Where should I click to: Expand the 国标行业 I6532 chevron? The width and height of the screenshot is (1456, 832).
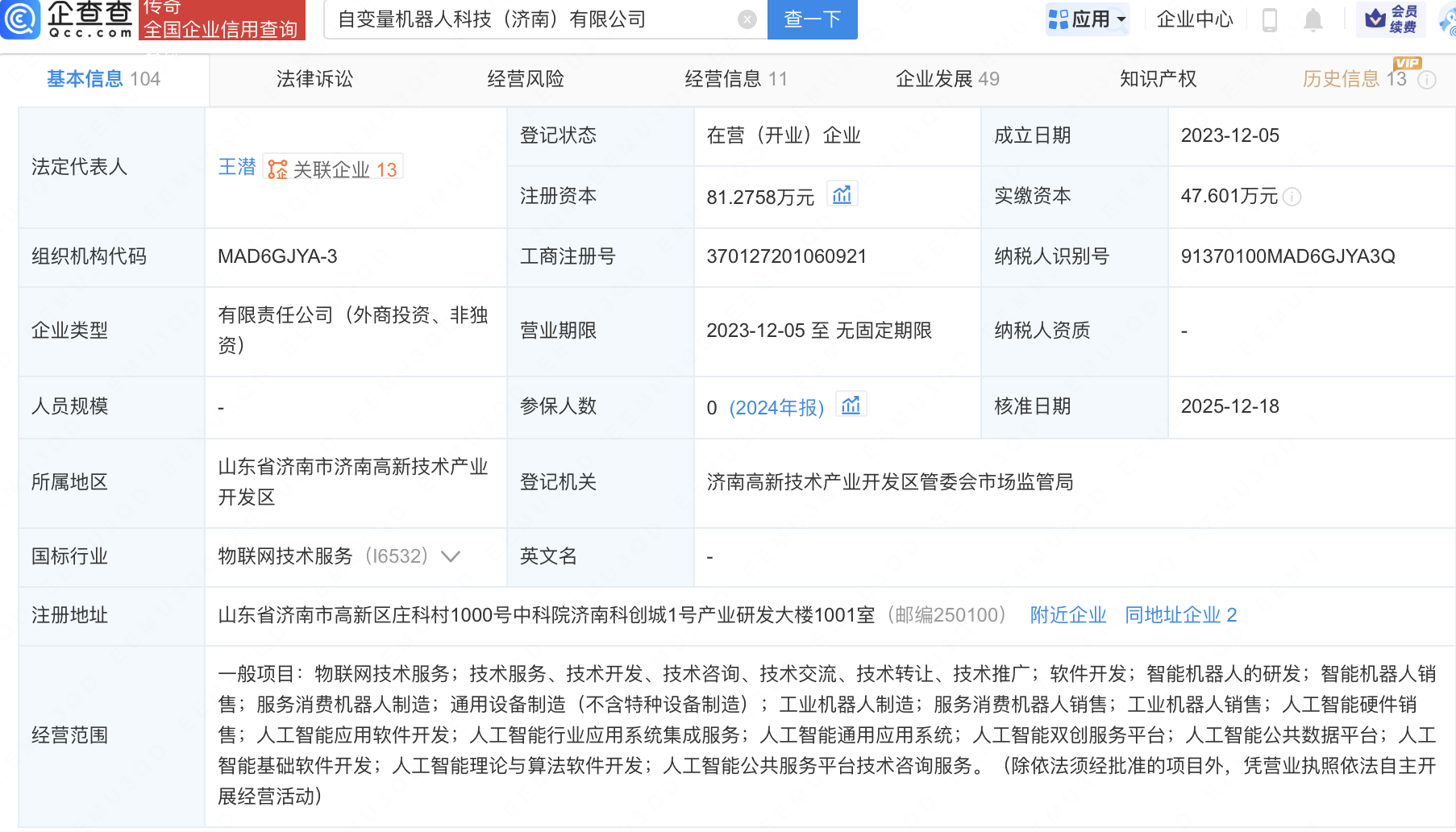[451, 556]
